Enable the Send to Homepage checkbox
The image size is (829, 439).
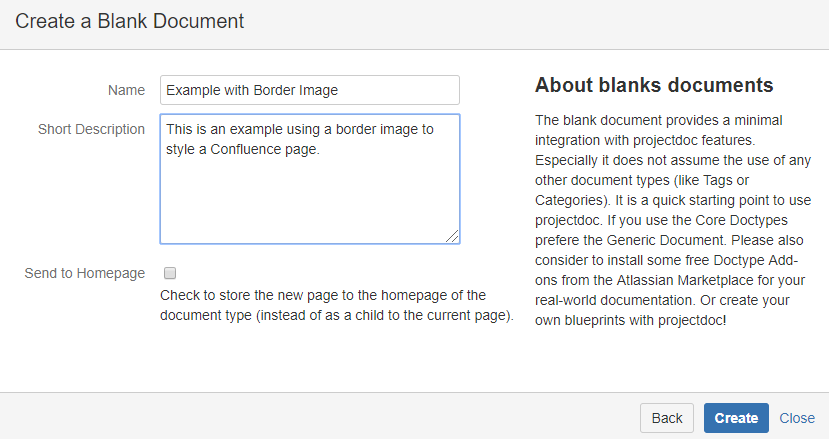(169, 273)
